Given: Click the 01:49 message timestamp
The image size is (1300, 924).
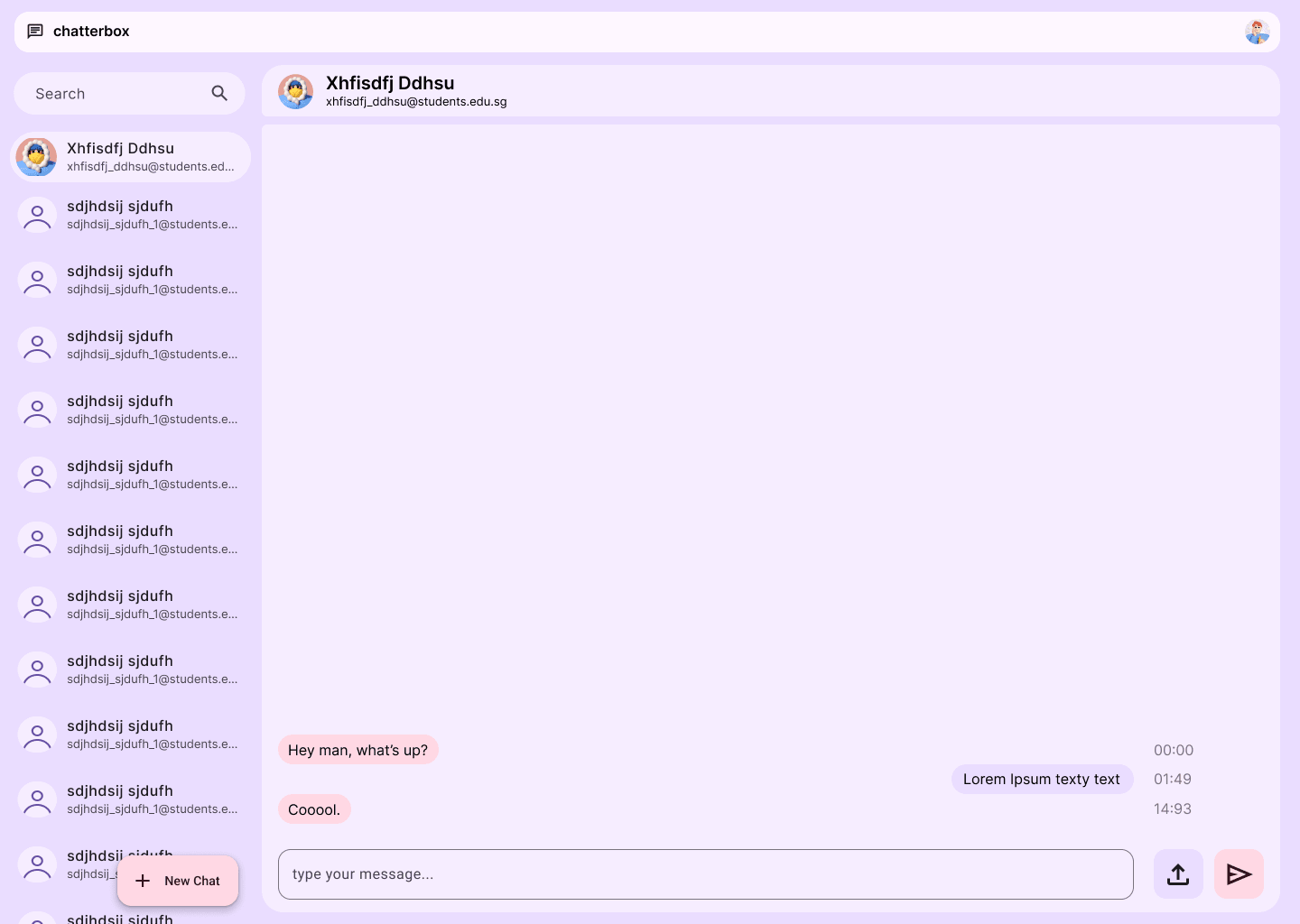Looking at the screenshot, I should 1173,779.
